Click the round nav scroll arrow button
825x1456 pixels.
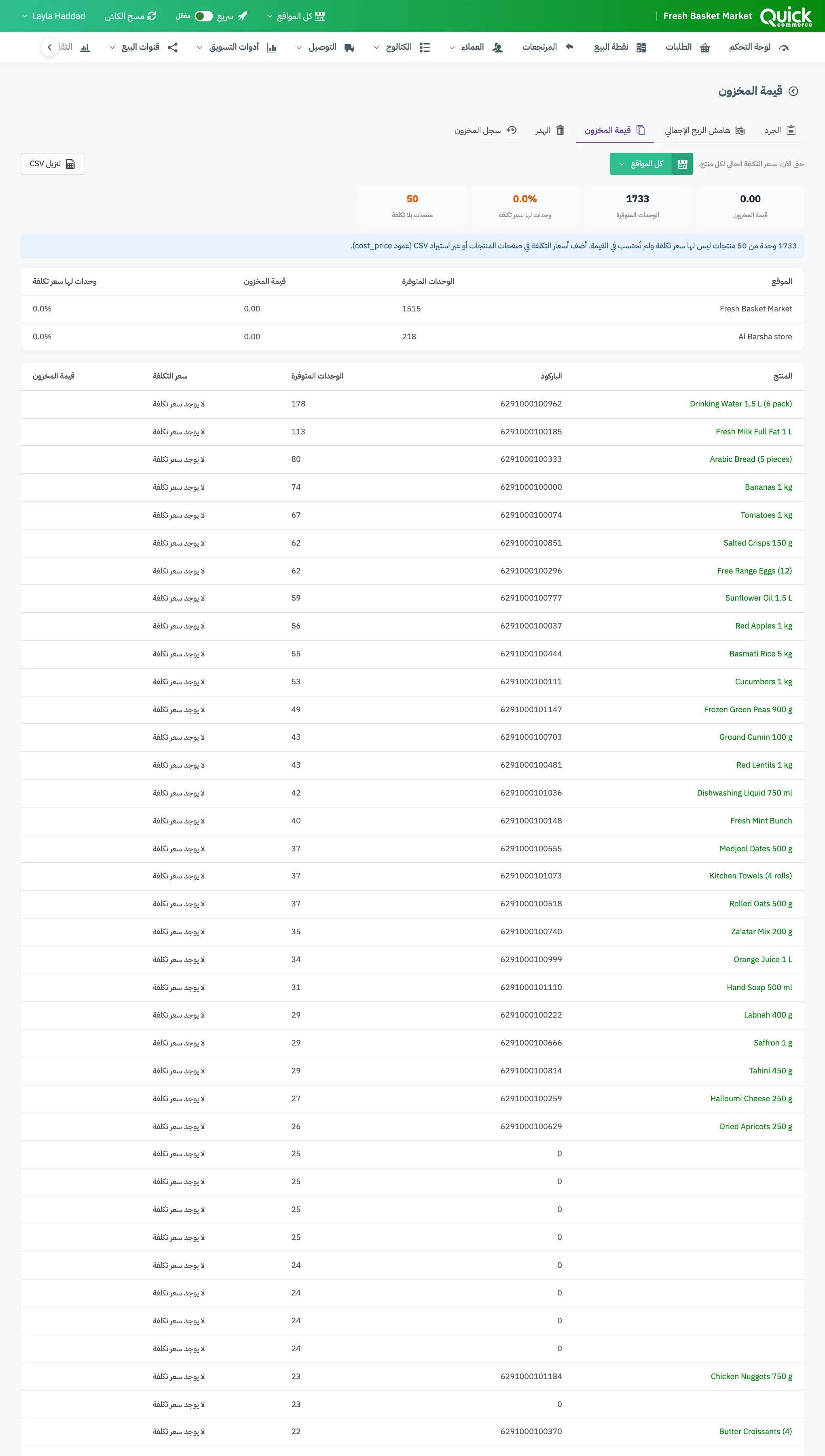(x=49, y=47)
